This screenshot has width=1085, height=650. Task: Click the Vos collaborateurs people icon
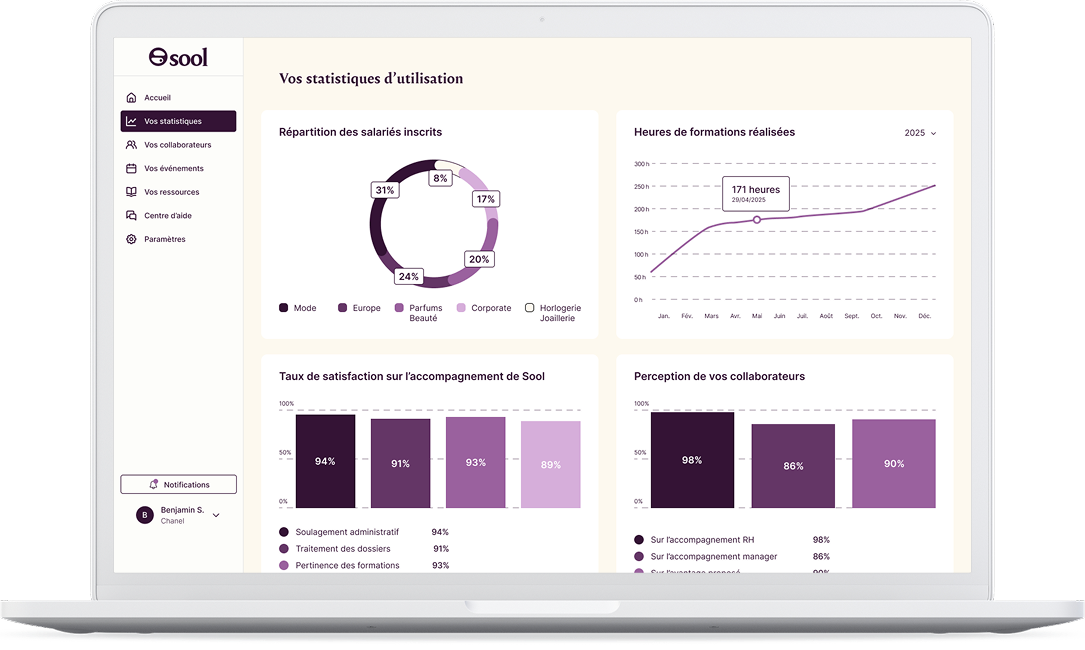click(131, 145)
